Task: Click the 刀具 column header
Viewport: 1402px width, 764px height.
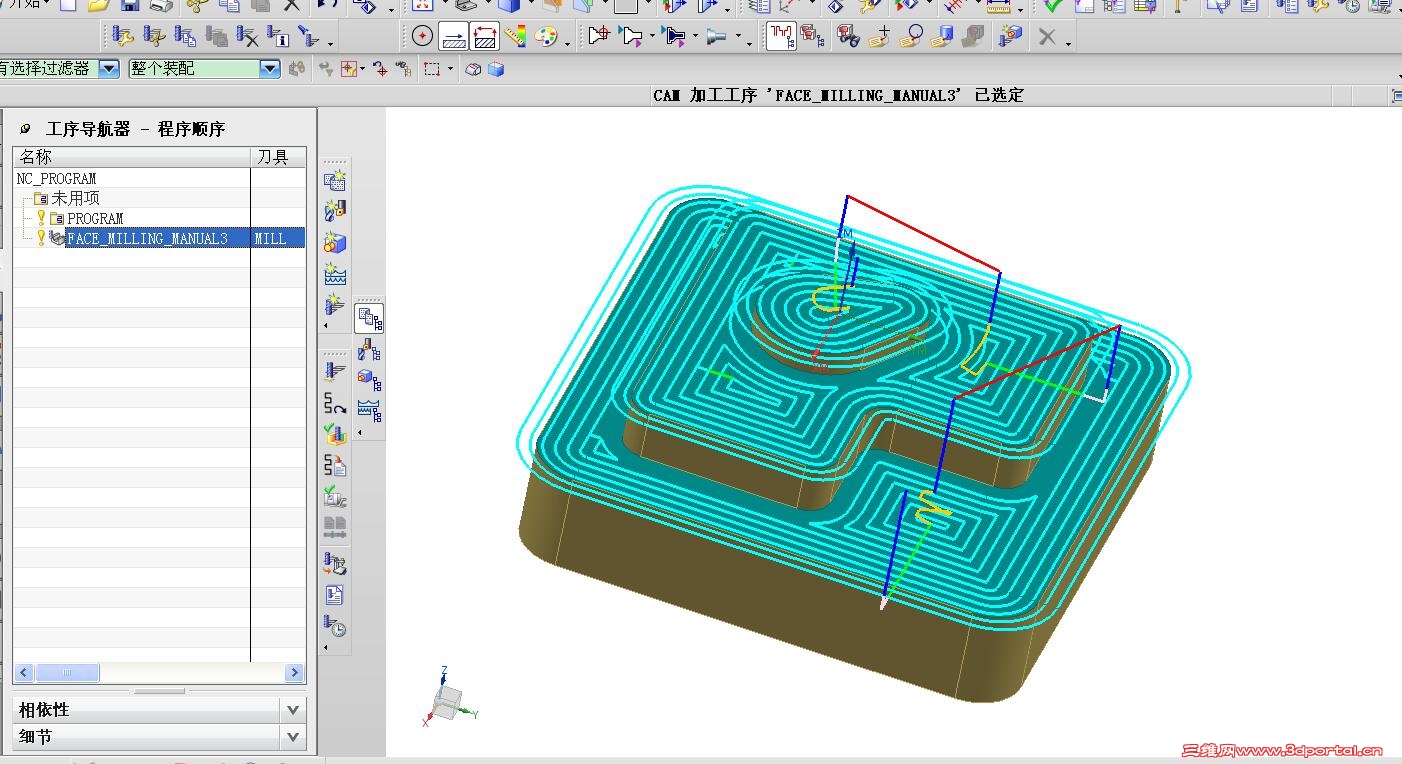Action: 278,157
